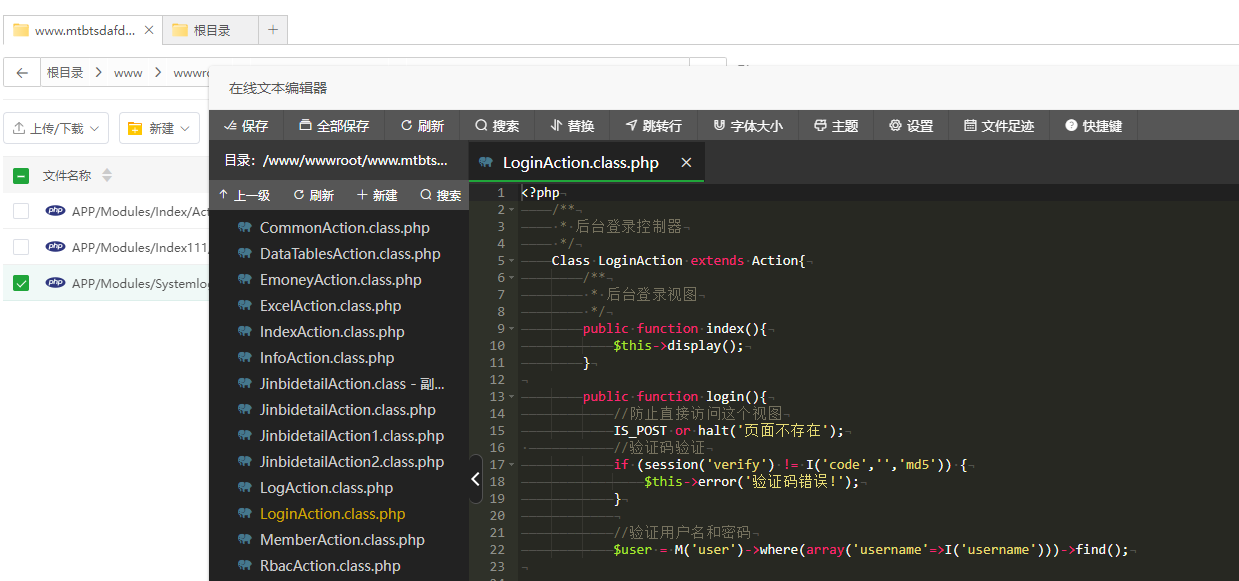Viewport: 1239px width, 581px height.
Task: Check the APP/Modules/Index111 file checkbox
Action: pos(21,247)
